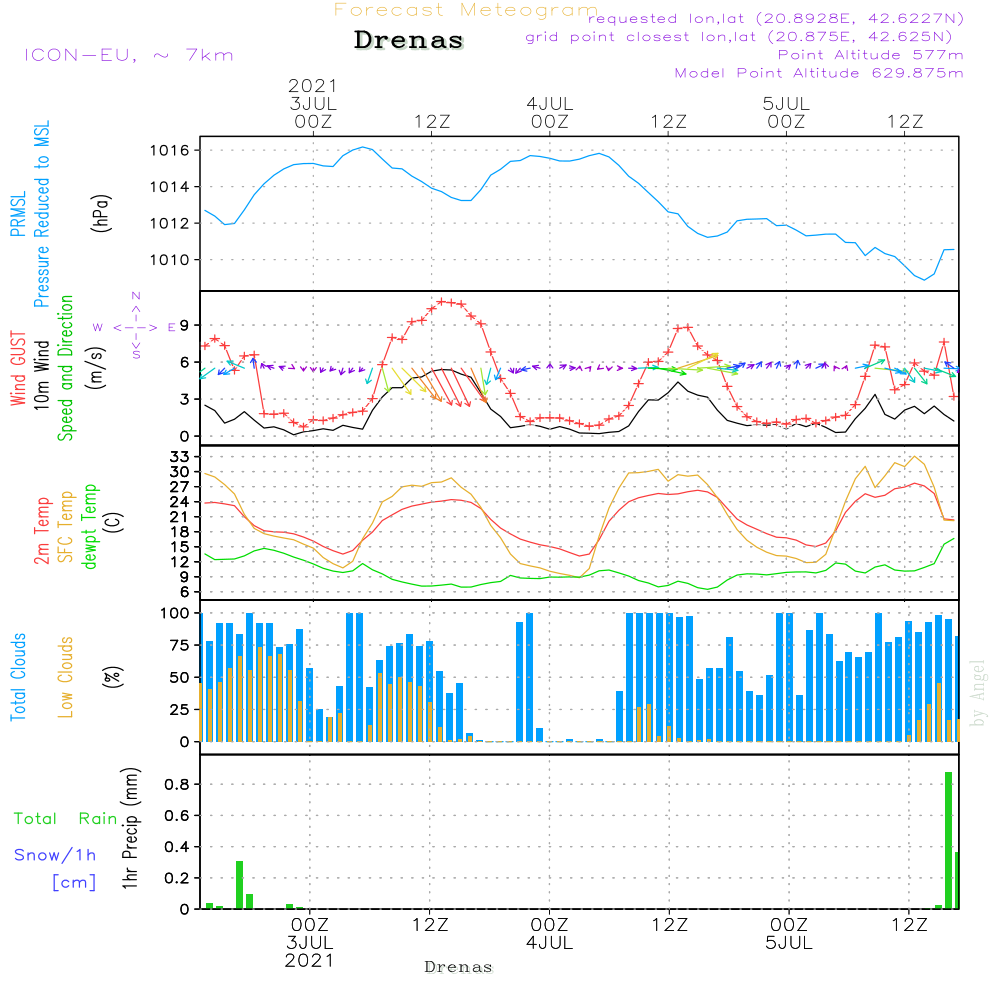Click the green 'Speed and Direction' label
Viewport: 1000px width, 1000px height.
pos(65,368)
